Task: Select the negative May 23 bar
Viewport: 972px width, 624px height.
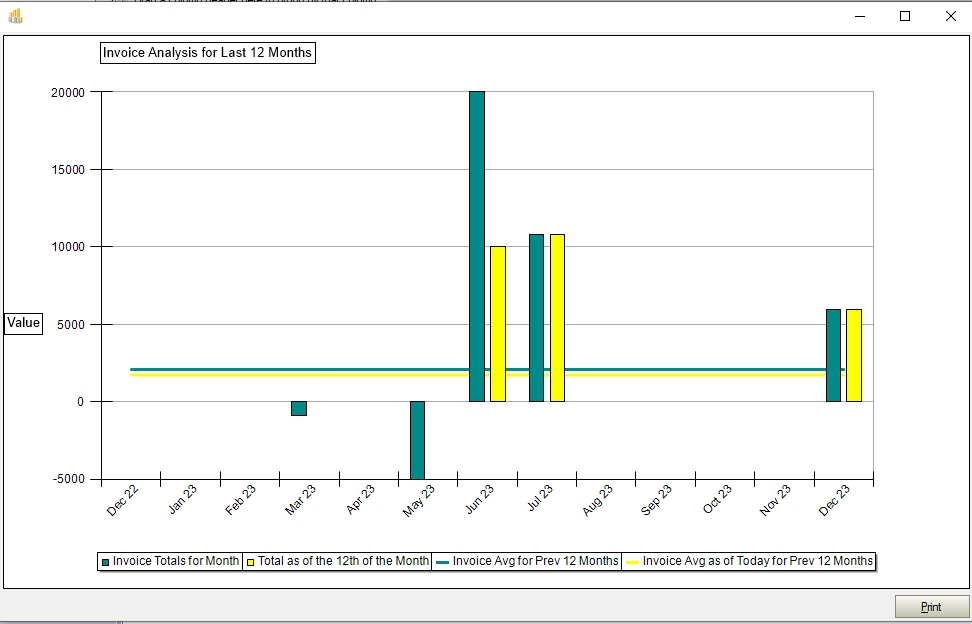Action: tap(417, 440)
